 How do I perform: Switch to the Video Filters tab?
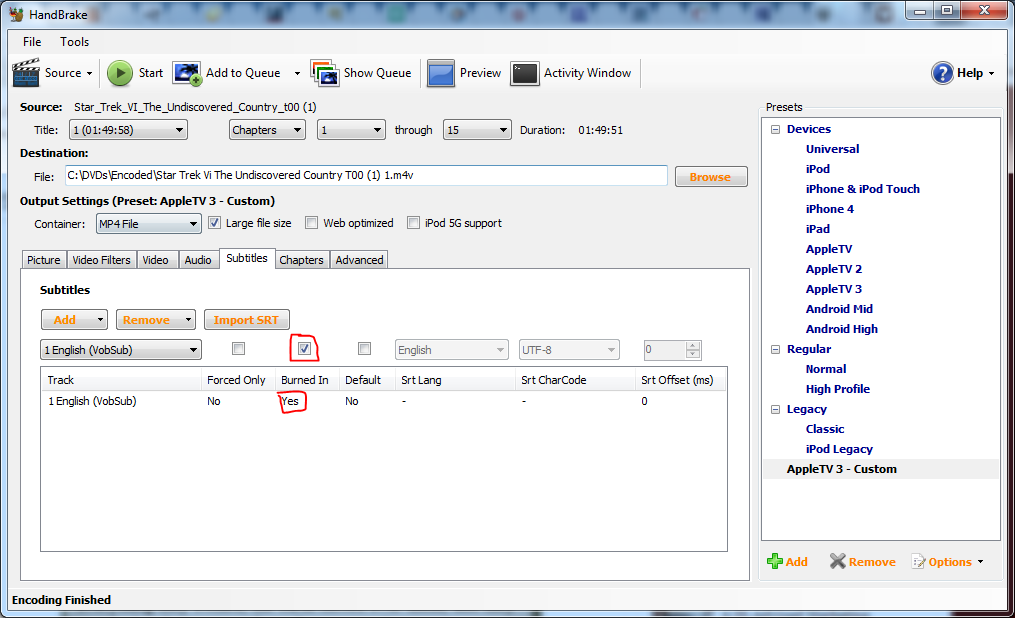tap(101, 259)
